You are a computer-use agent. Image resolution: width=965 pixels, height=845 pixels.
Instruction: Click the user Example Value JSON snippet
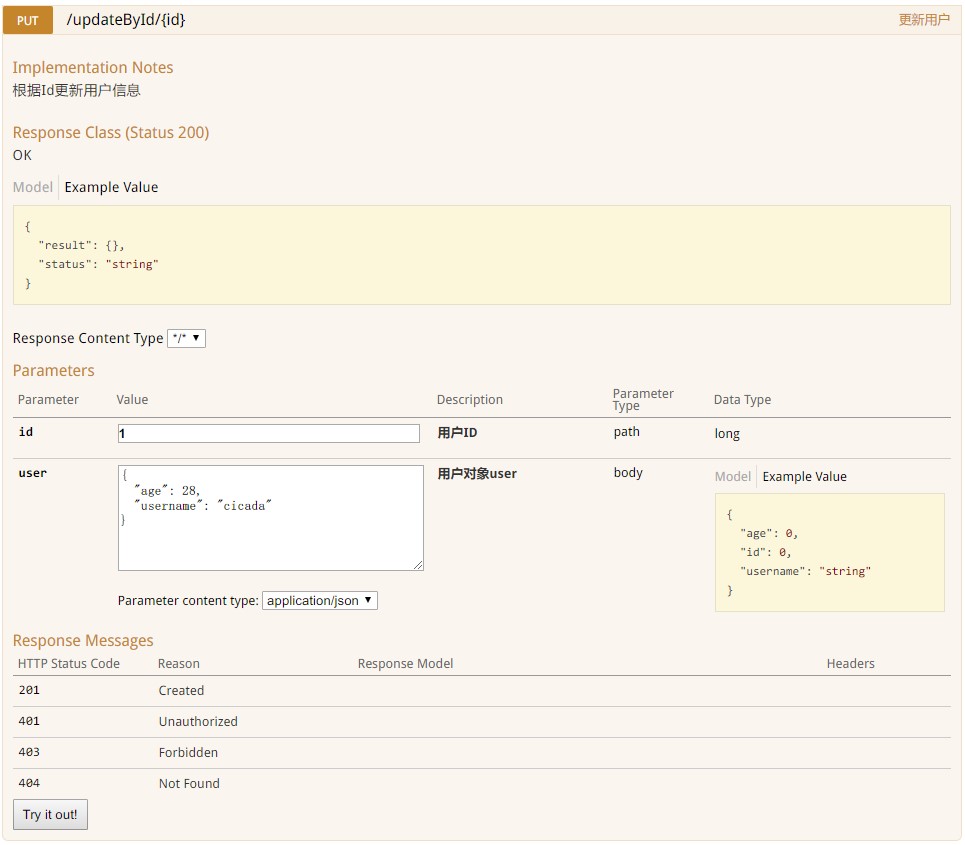point(828,552)
